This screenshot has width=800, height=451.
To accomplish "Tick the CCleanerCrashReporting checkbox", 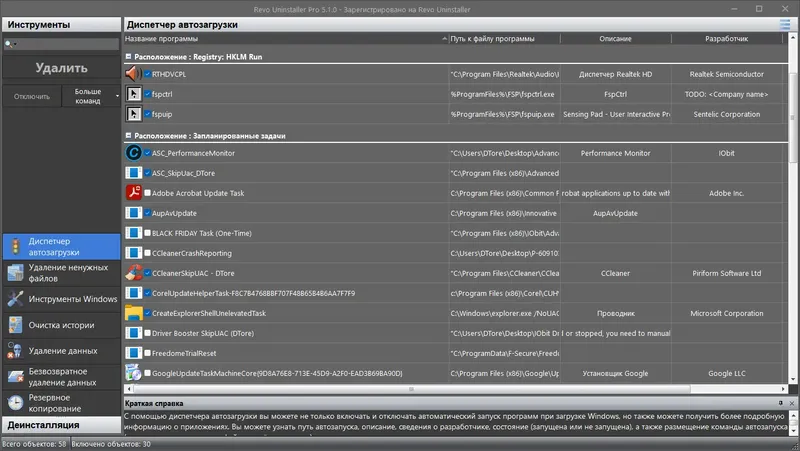I will [147, 253].
